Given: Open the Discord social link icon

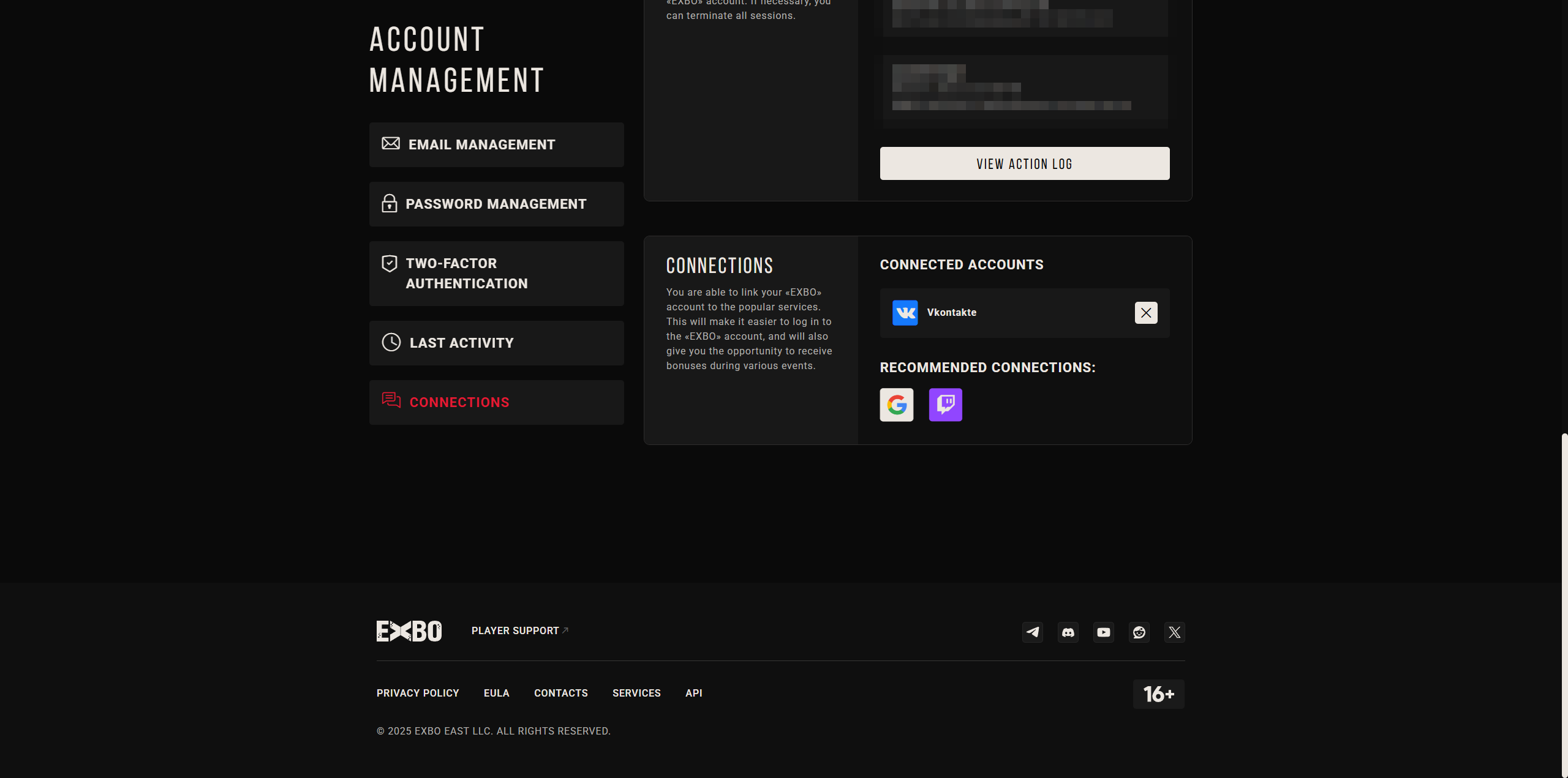Looking at the screenshot, I should pos(1068,632).
